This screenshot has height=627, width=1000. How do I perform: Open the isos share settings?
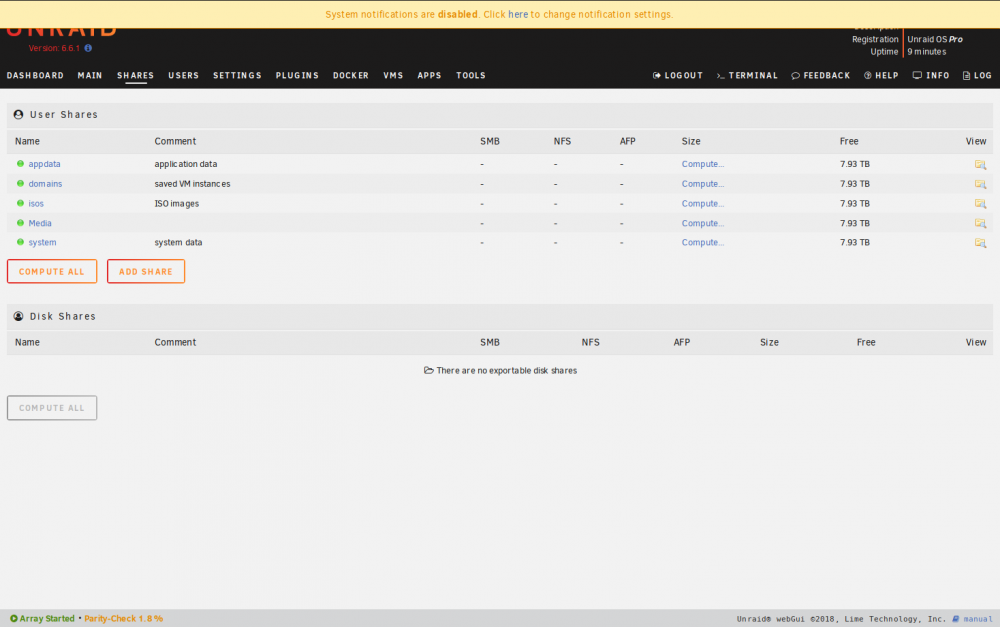pyautogui.click(x=36, y=203)
